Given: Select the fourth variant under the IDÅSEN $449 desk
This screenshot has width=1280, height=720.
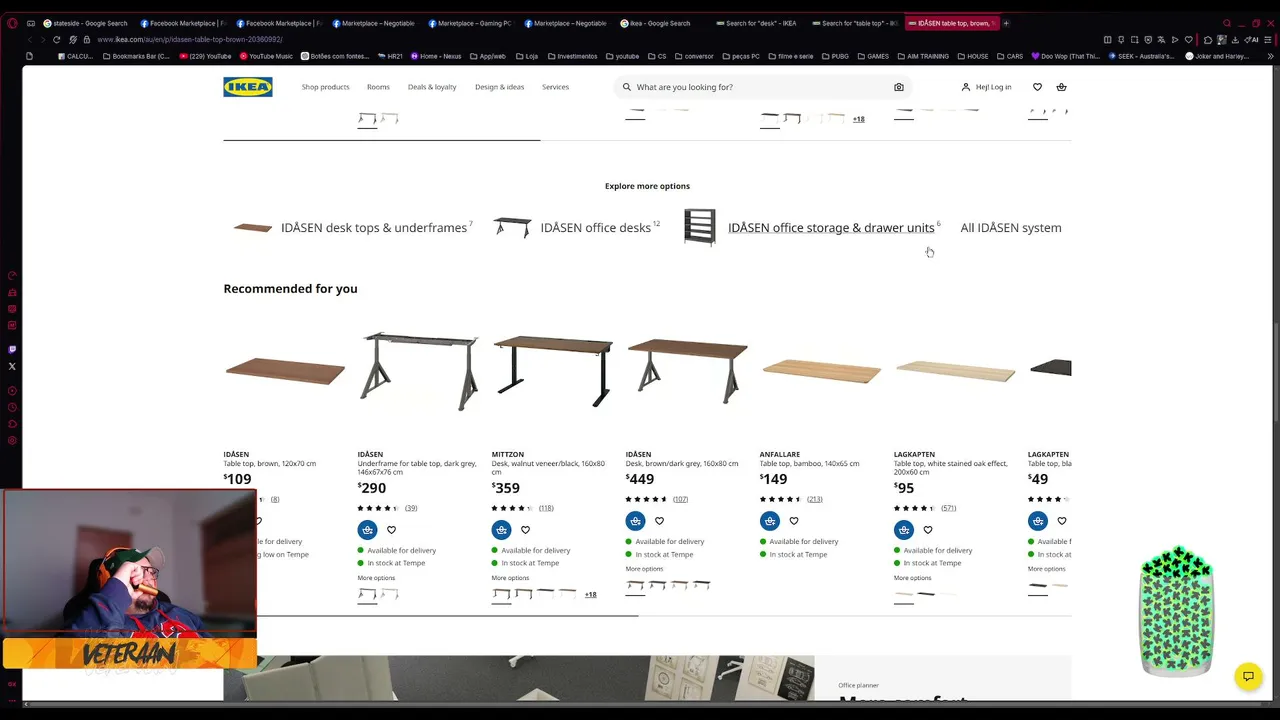Looking at the screenshot, I should 701,585.
